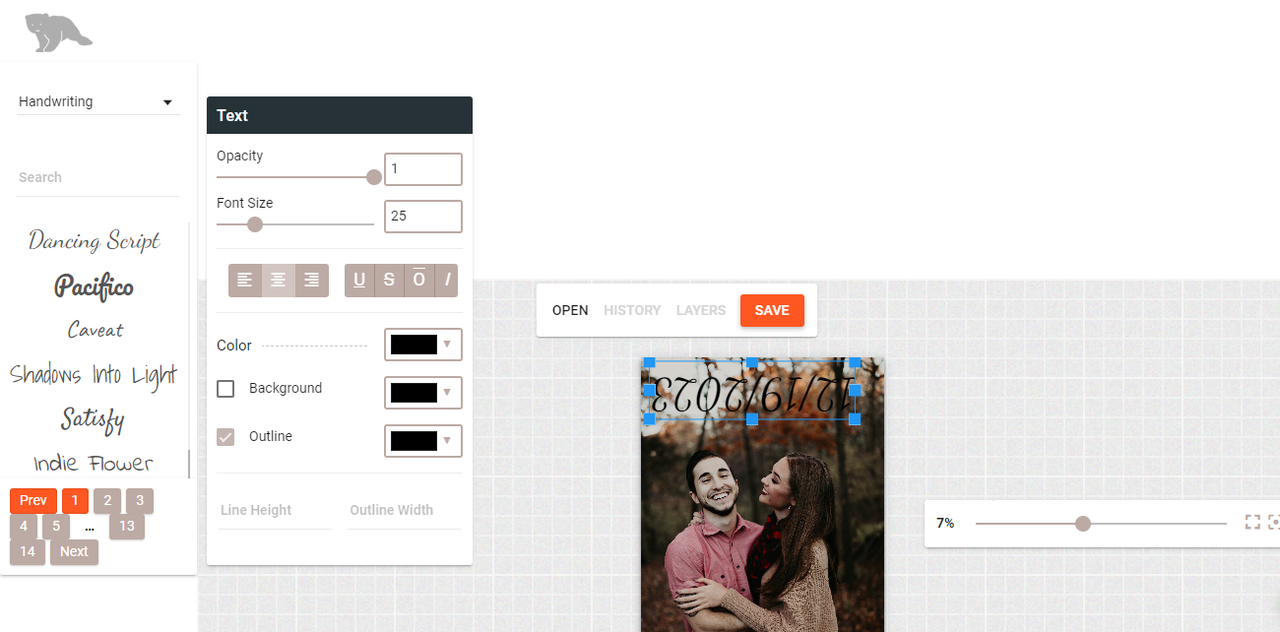Click the fit-to-screen zoom icon

click(x=1252, y=522)
